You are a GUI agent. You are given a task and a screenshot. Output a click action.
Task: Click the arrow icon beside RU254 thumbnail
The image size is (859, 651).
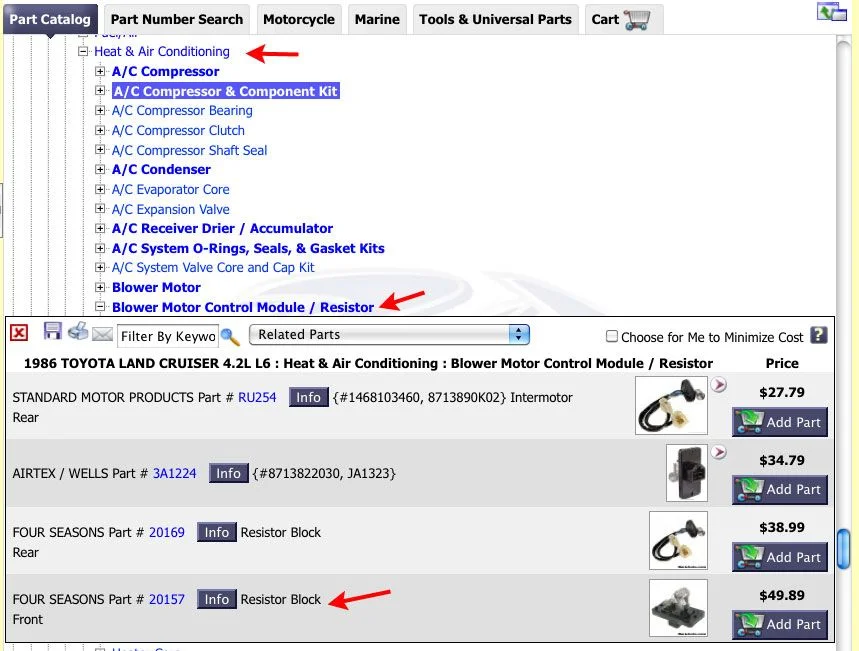(719, 385)
